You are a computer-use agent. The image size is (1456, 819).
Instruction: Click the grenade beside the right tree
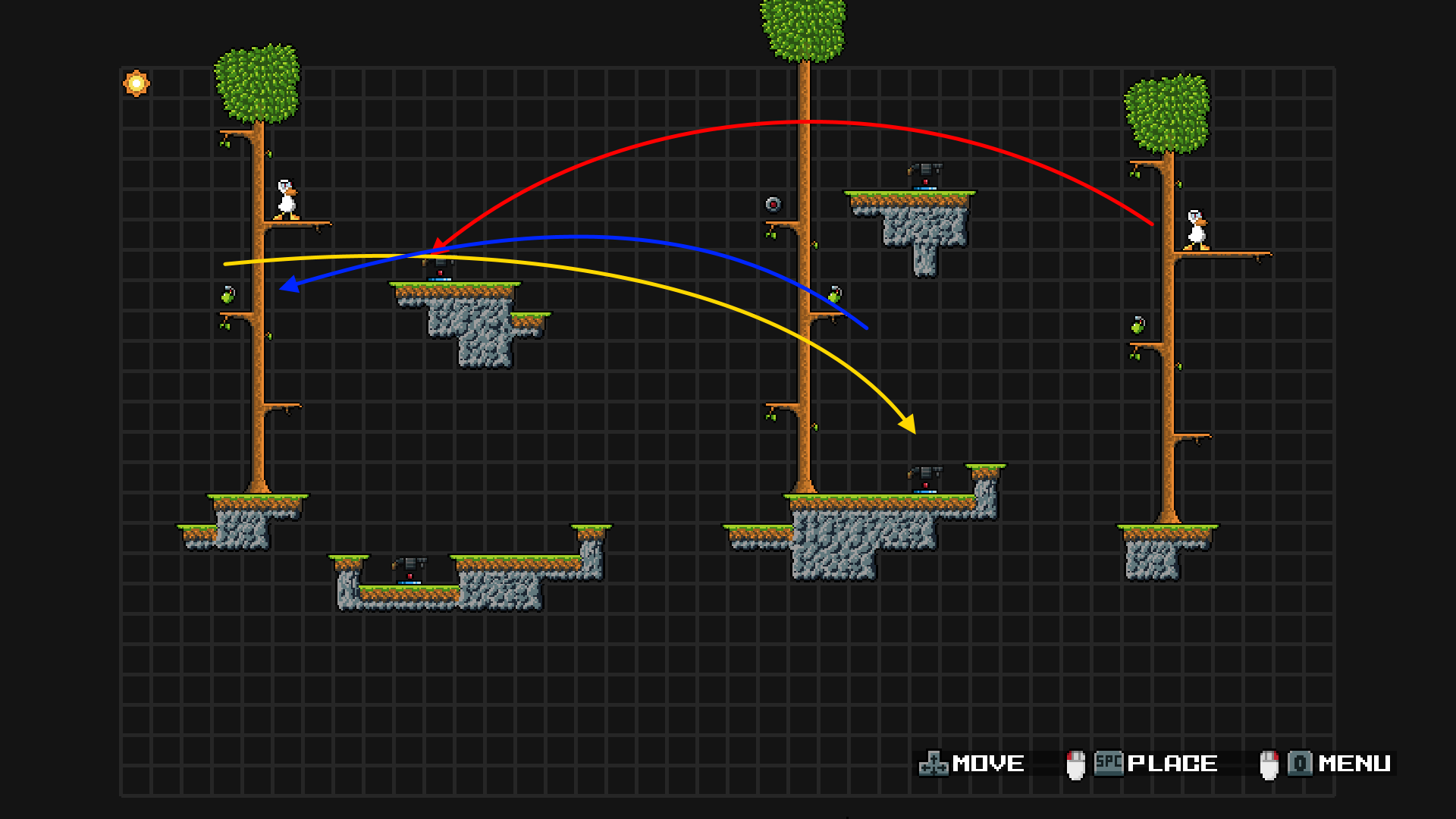coord(1137,325)
